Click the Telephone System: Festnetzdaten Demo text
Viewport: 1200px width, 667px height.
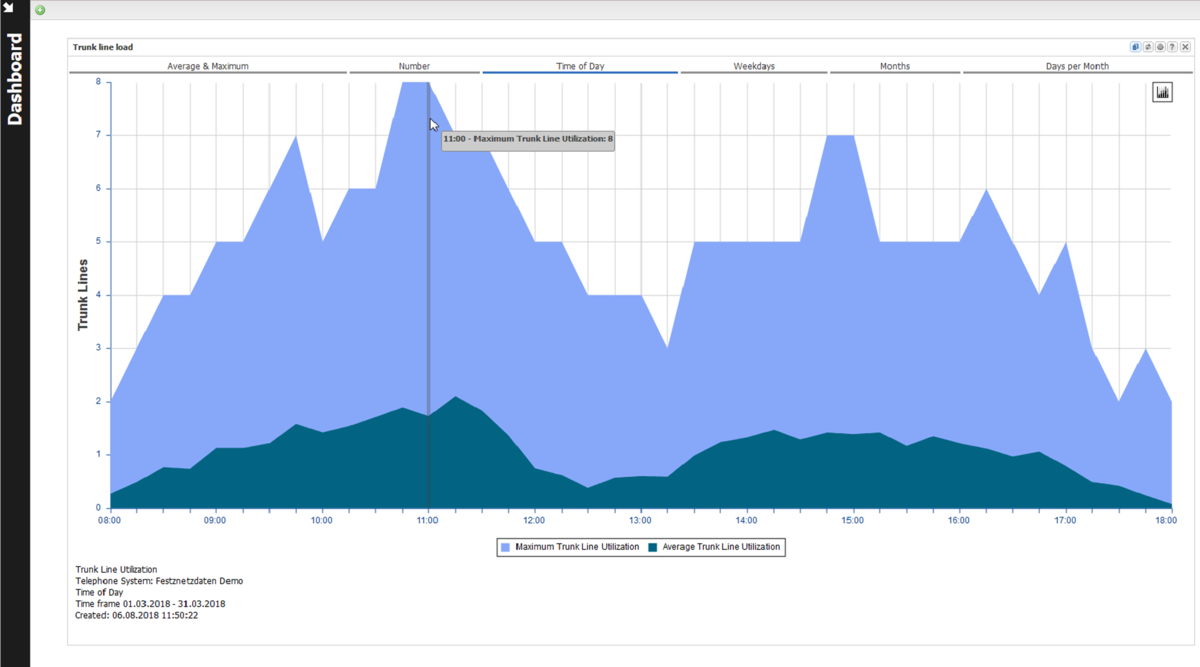159,581
